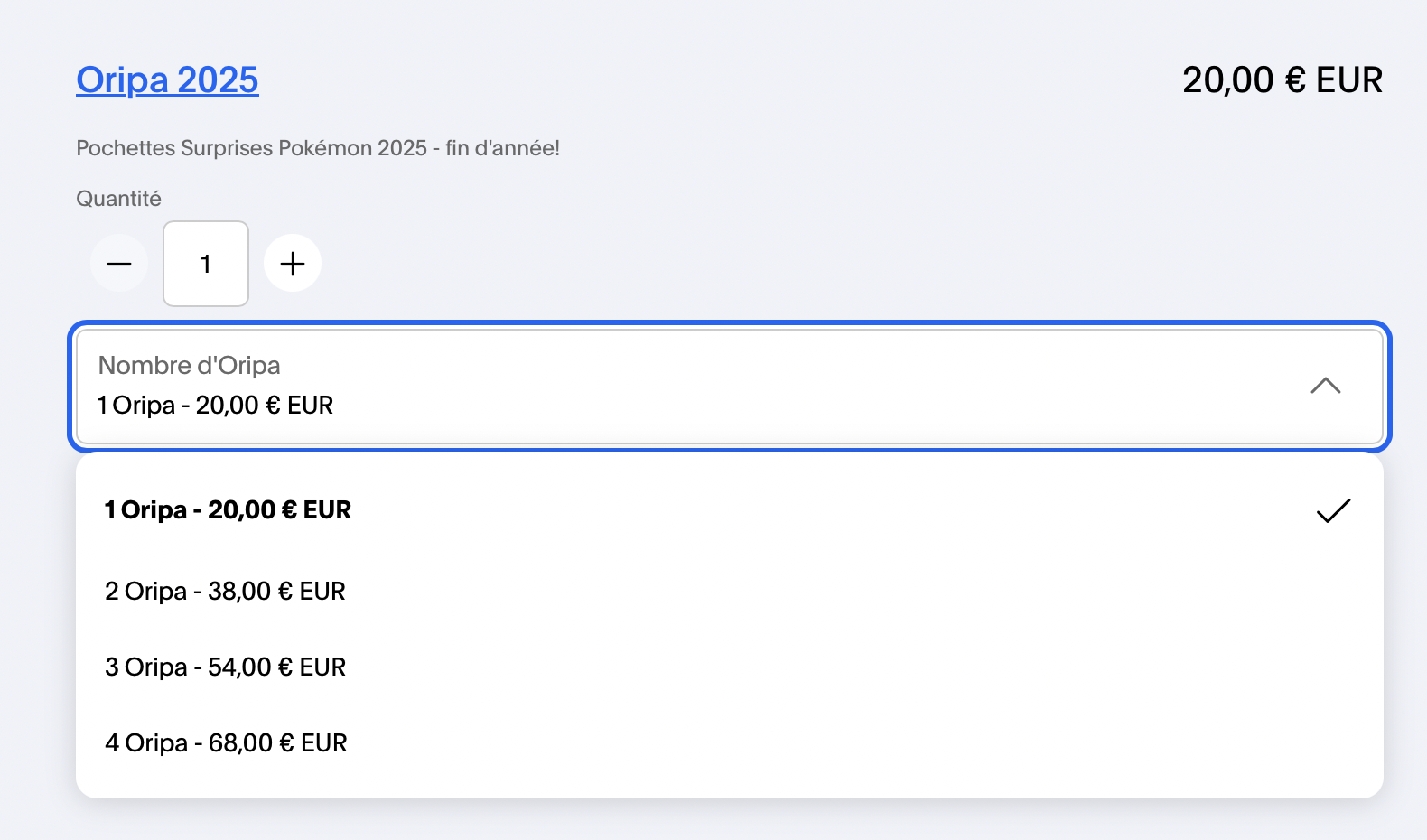Screen dimensions: 1427x840
Task: Click the plus icon to increase quantity
Action: tap(292, 264)
